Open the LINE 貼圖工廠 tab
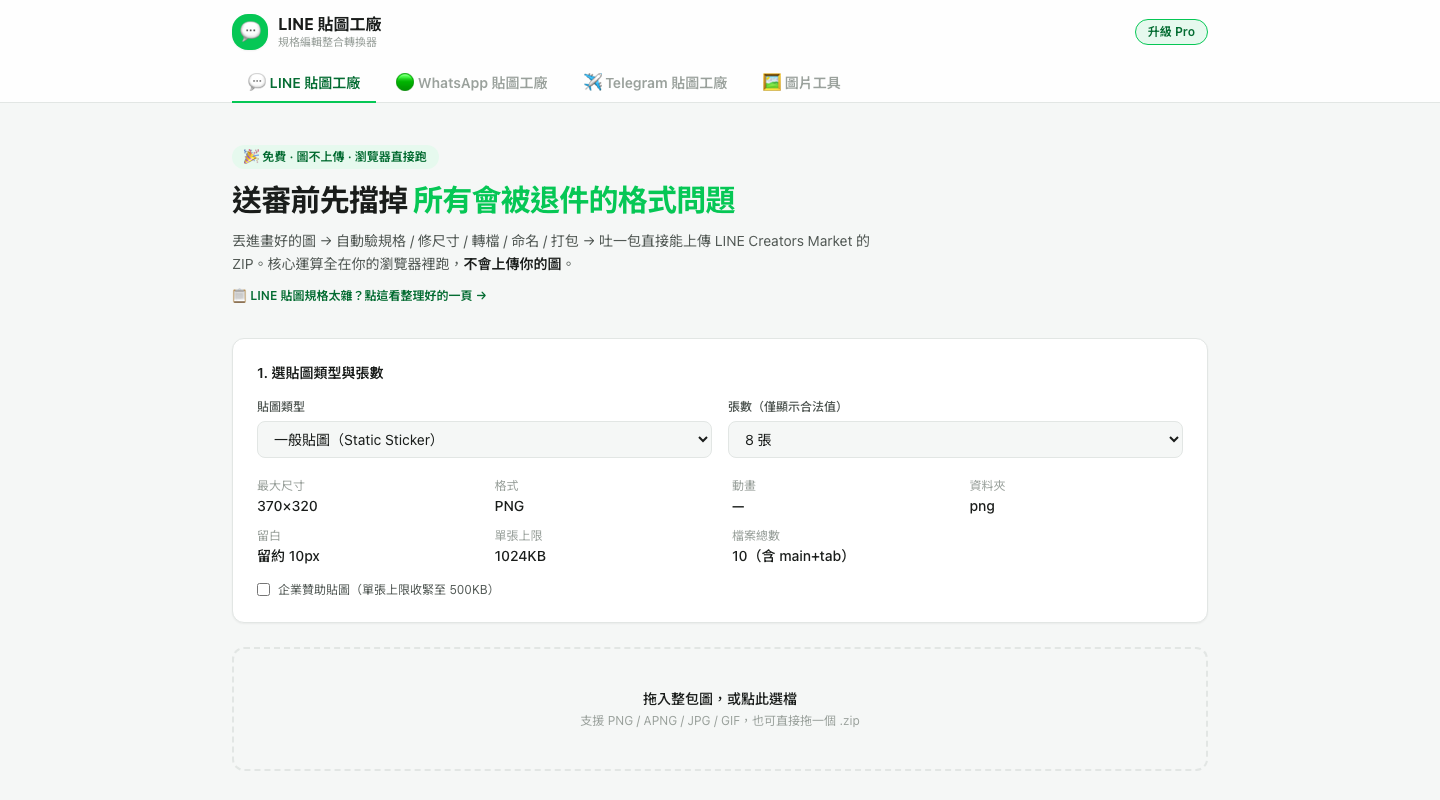1440x800 pixels. (x=304, y=83)
